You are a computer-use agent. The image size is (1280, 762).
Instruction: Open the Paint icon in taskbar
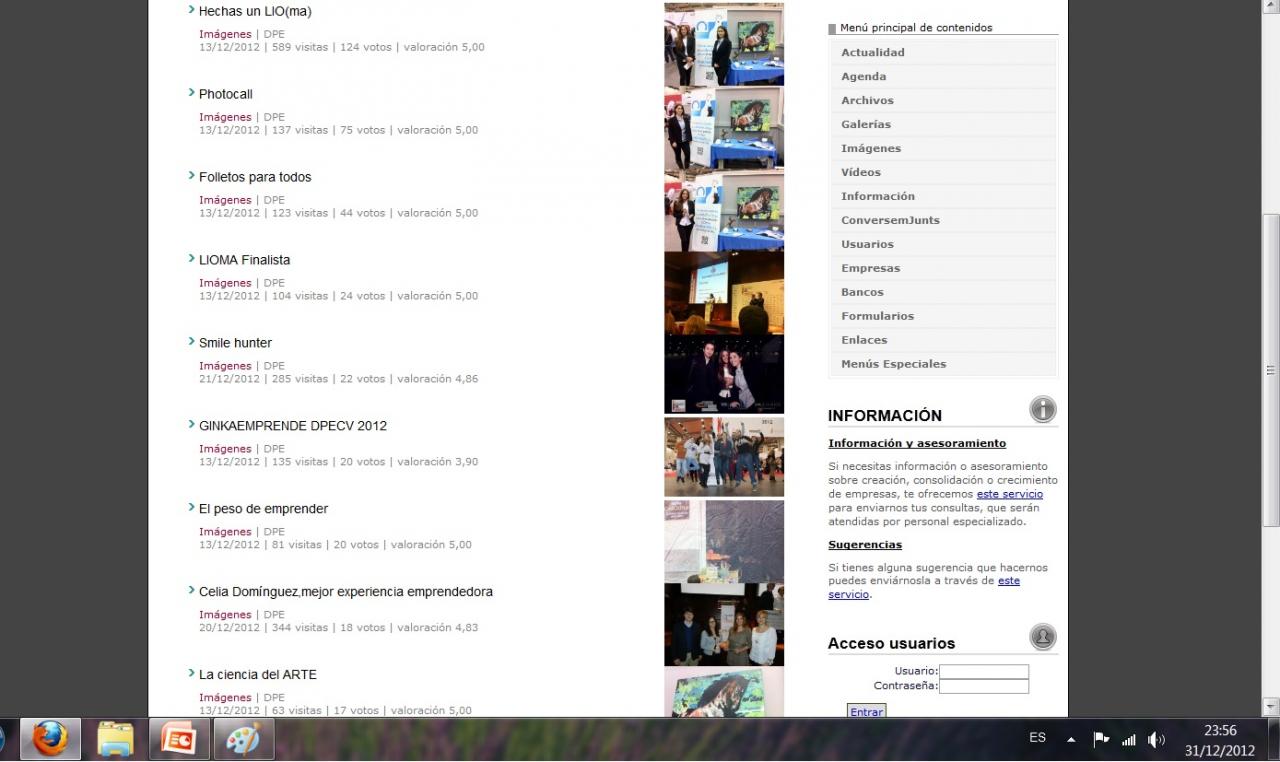pos(243,739)
